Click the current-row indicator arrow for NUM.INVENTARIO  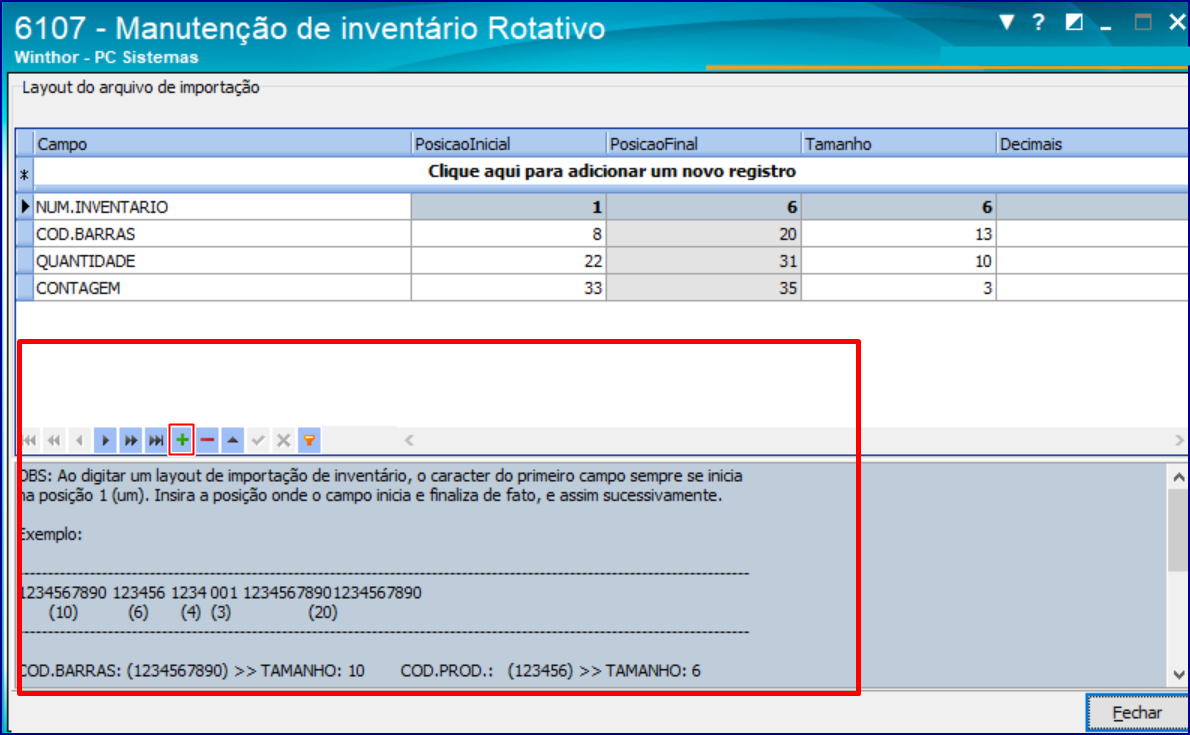pyautogui.click(x=25, y=207)
